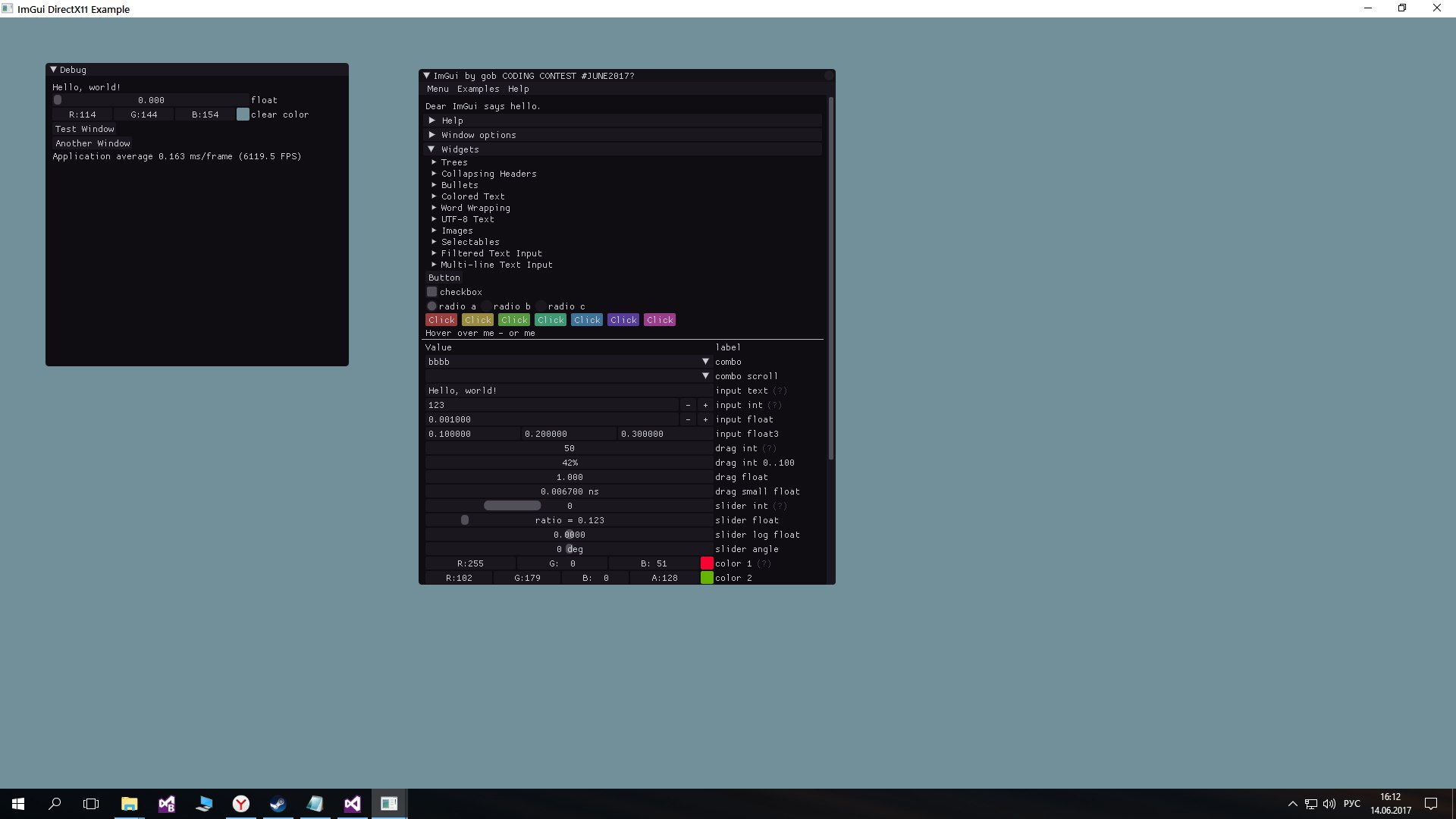Viewport: 1456px width, 819px height.
Task: Open File Explorer from taskbar
Action: pos(130,804)
